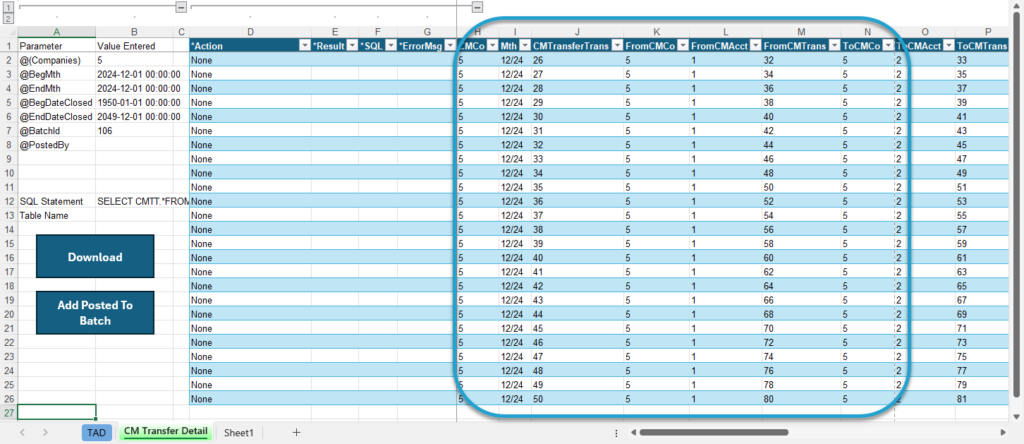The image size is (1024, 444).
Task: Open the Mth column filter arrow
Action: point(524,46)
